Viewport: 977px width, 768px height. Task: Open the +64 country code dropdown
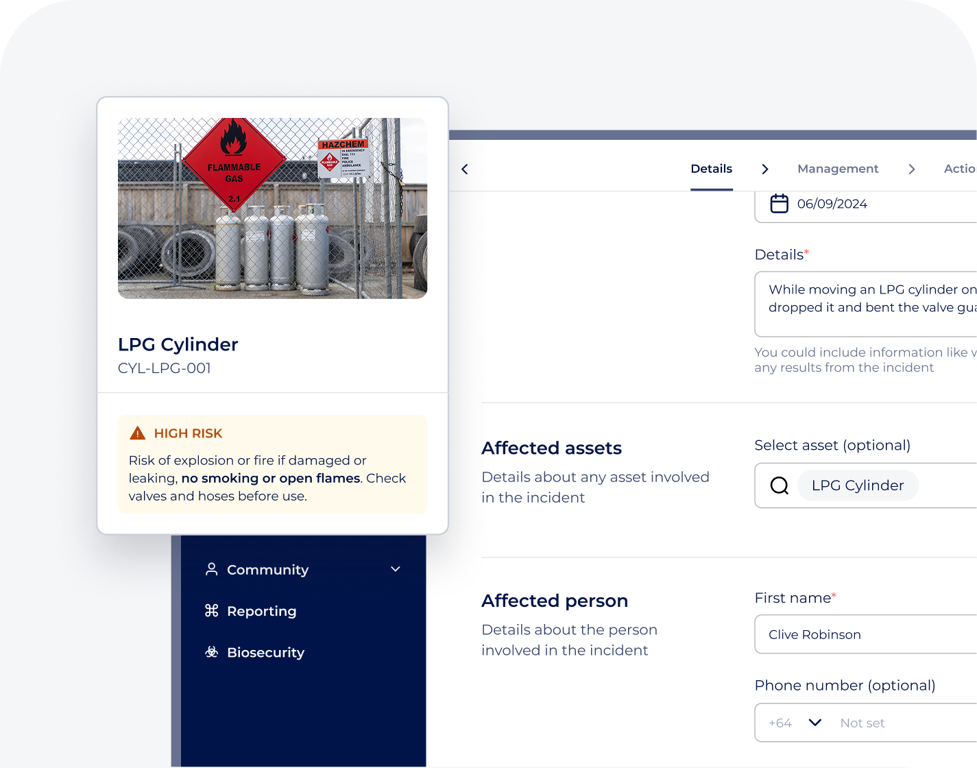click(795, 722)
